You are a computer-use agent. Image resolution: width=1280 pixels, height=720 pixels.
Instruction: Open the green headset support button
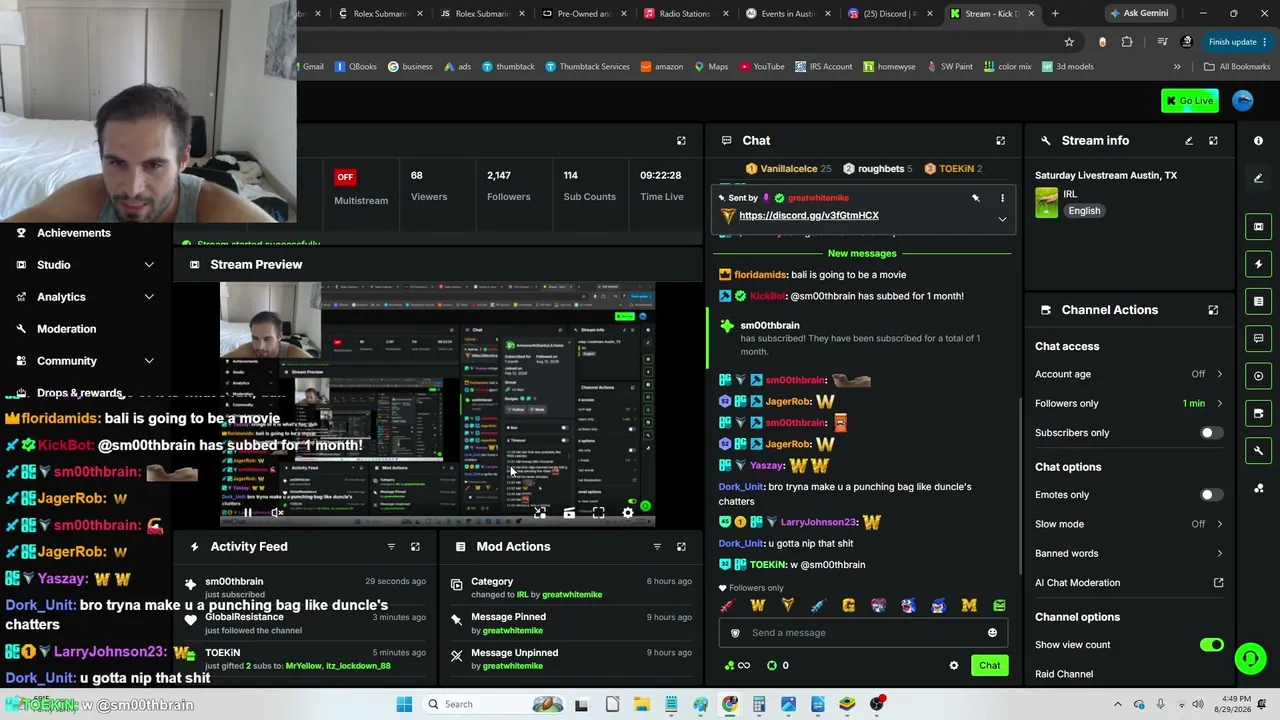tap(1250, 658)
